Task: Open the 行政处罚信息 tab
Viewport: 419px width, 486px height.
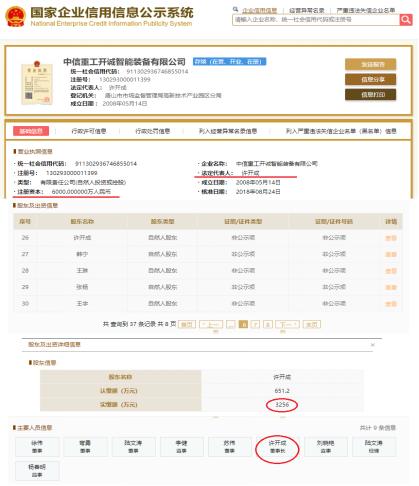Action: click(x=152, y=131)
